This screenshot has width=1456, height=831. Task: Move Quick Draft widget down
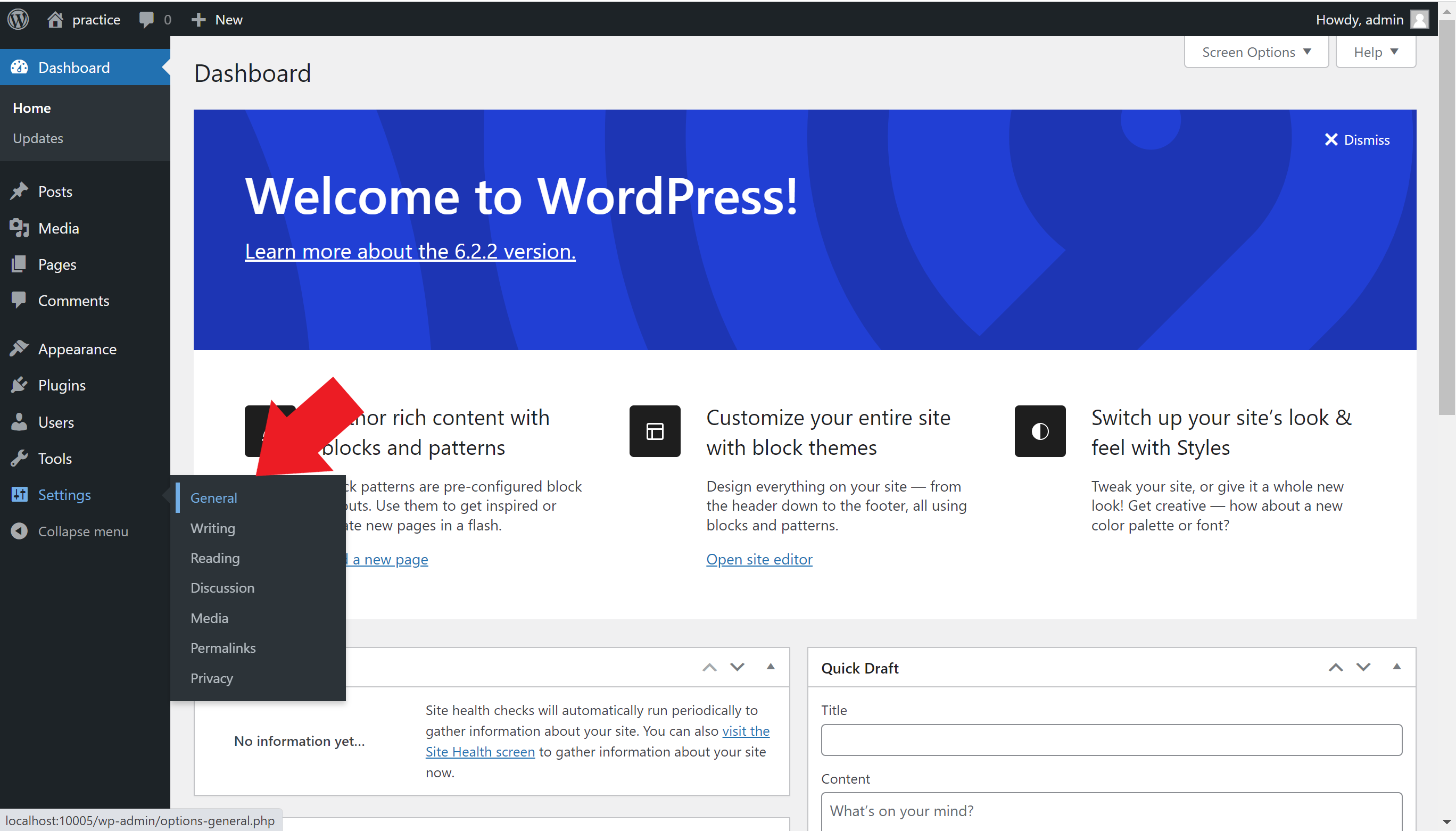click(1363, 667)
